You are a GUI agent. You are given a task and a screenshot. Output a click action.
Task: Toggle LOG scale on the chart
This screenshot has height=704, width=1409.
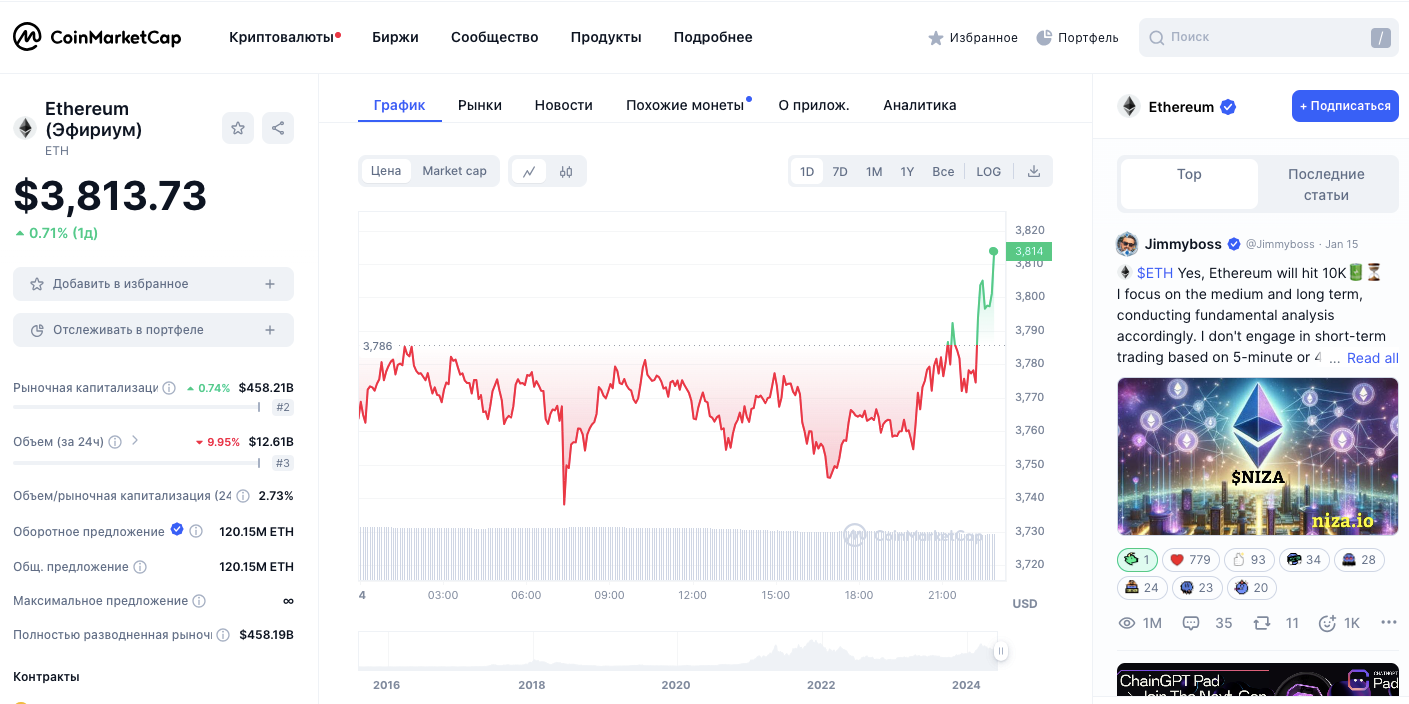[x=988, y=171]
